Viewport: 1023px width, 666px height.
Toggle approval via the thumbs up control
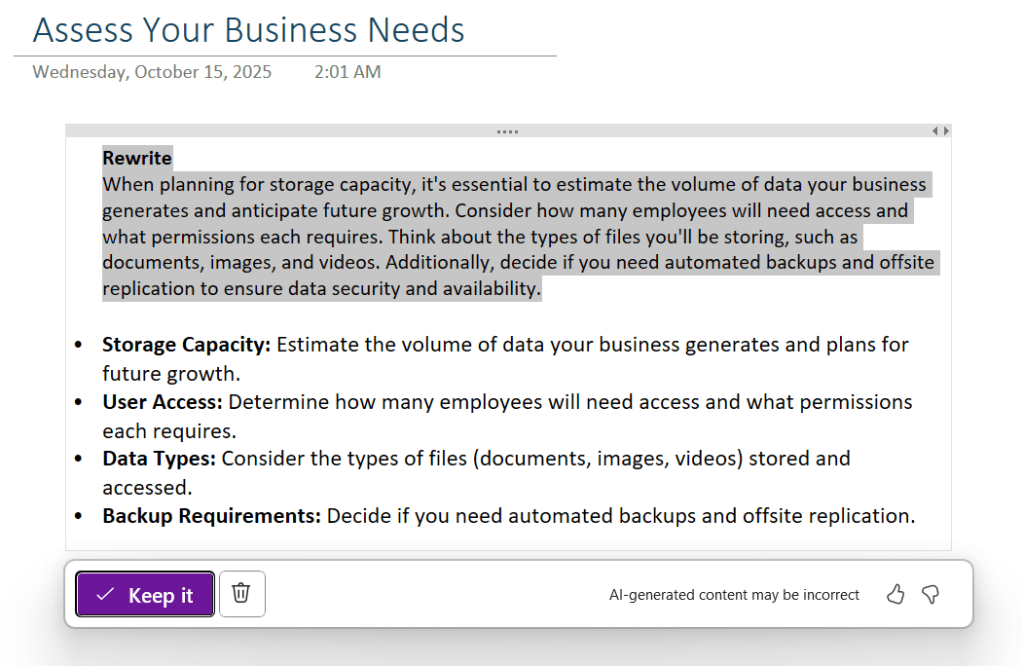894,594
